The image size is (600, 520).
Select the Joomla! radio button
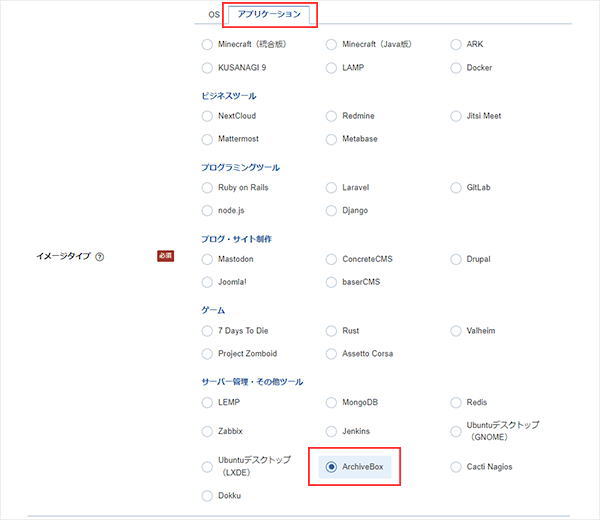point(207,282)
